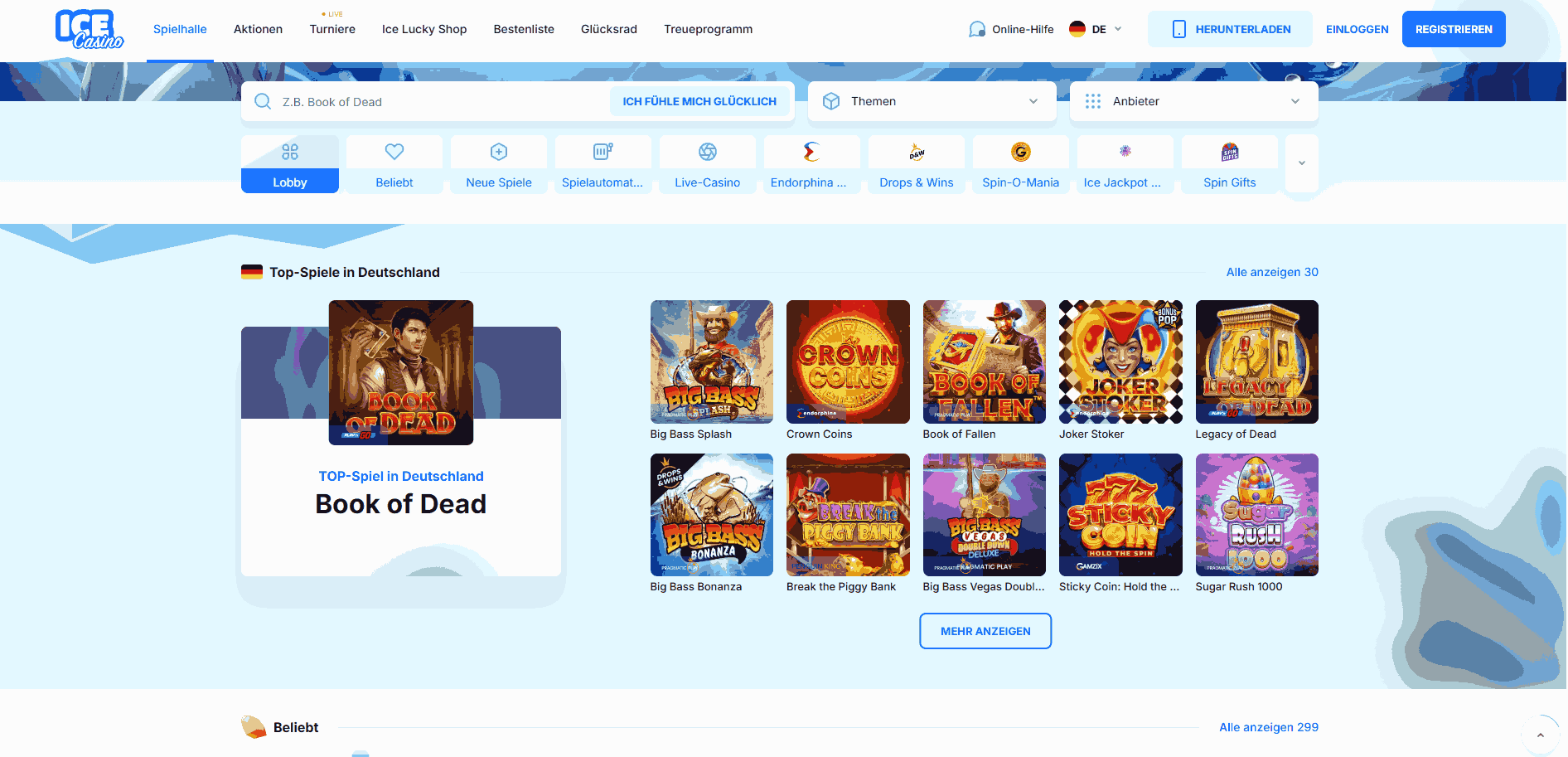Viewport: 1568px width, 757px height.
Task: Open the Aktionen menu item
Action: point(258,29)
